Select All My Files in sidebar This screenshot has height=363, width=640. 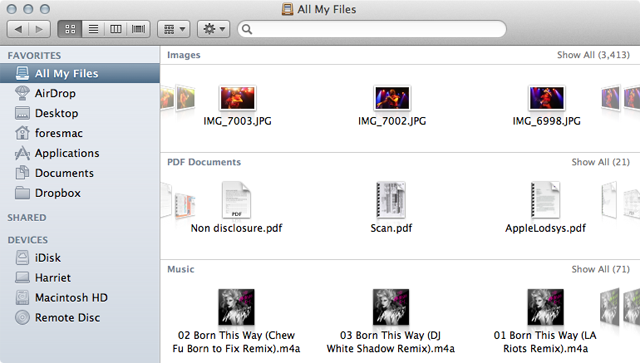pyautogui.click(x=80, y=73)
